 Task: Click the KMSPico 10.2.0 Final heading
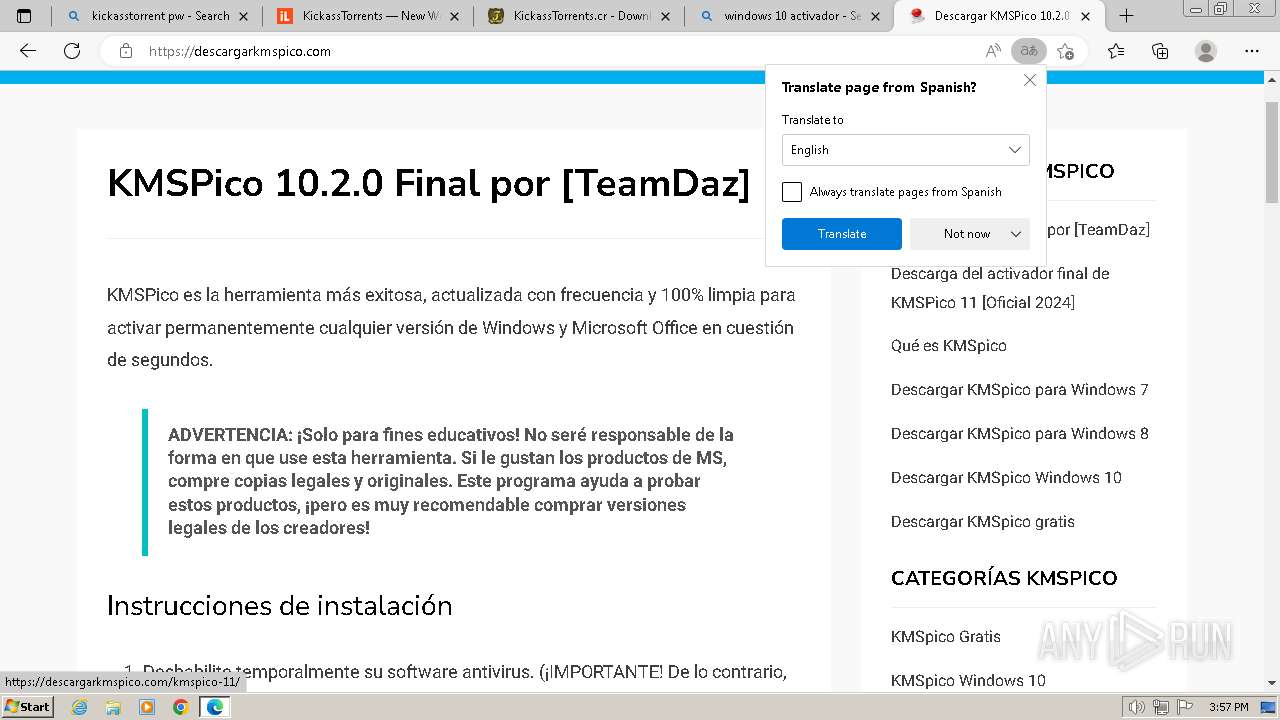[x=428, y=183]
